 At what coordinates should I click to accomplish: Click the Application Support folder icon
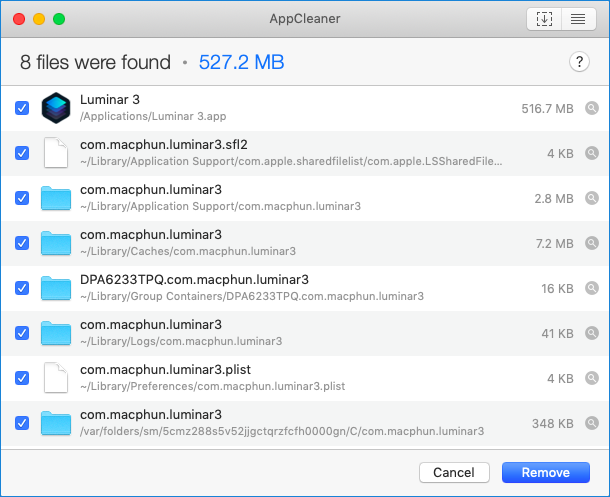tap(56, 198)
